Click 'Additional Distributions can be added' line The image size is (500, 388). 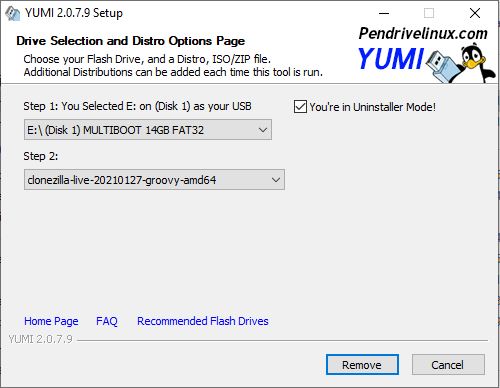click(x=173, y=72)
